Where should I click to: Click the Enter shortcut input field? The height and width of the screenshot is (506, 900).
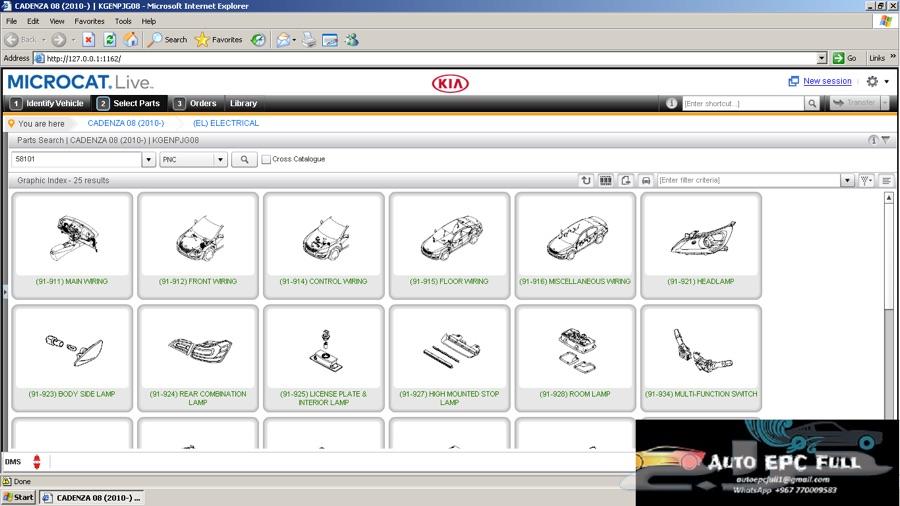pyautogui.click(x=743, y=103)
